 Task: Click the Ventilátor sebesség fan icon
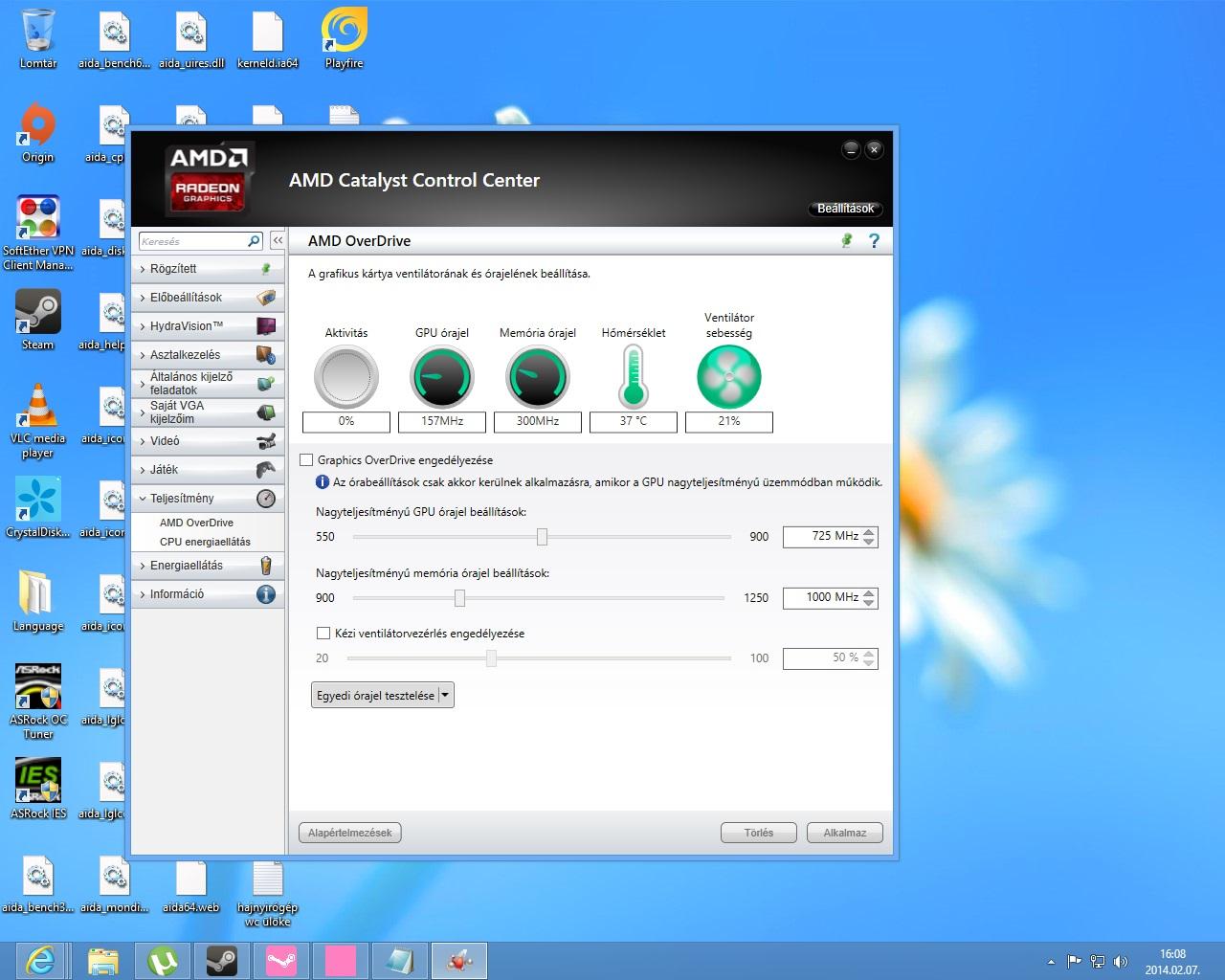click(729, 377)
